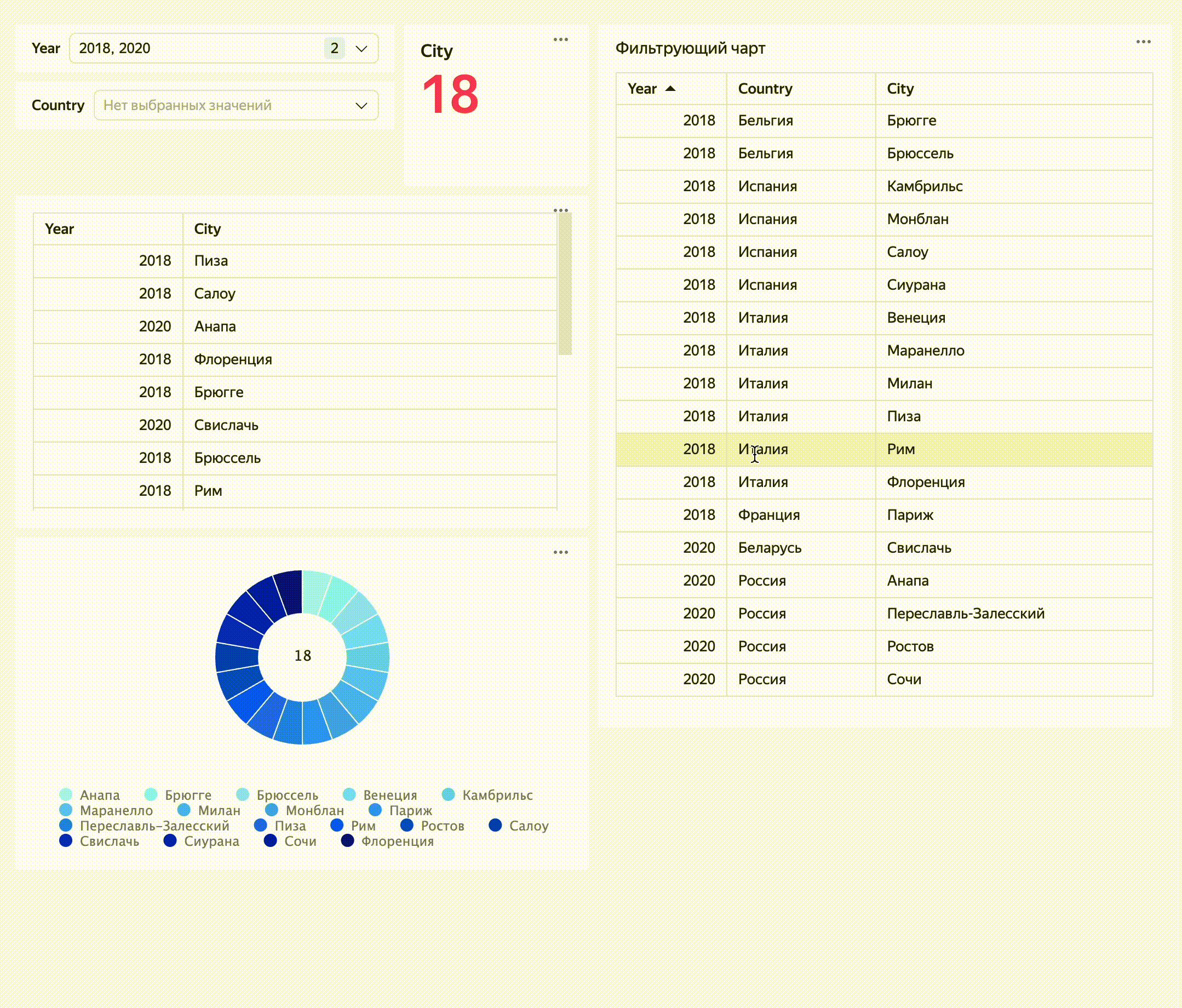Toggle the Камбрильс legend marker

coord(449,795)
